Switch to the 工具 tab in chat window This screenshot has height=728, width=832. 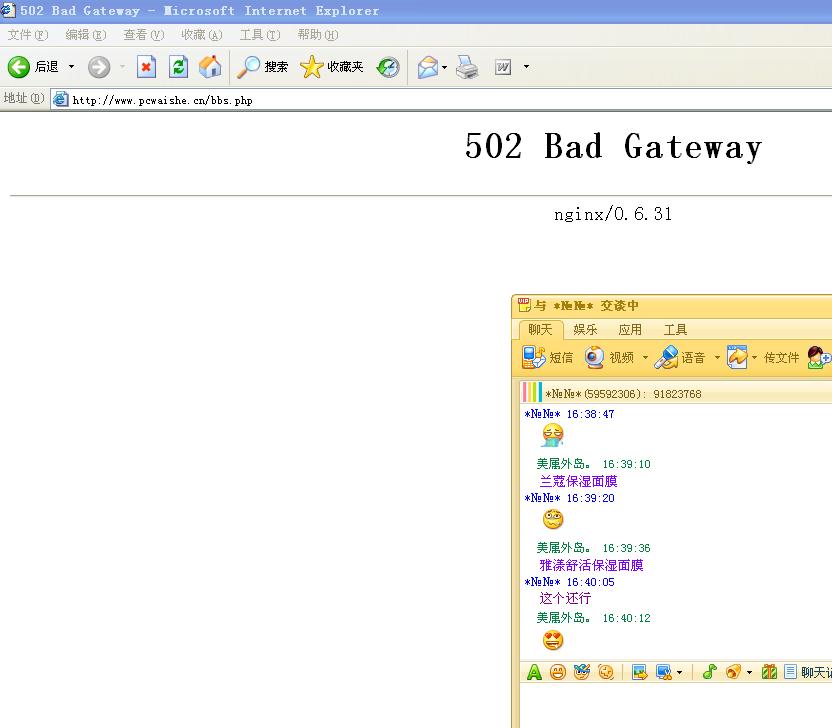675,330
